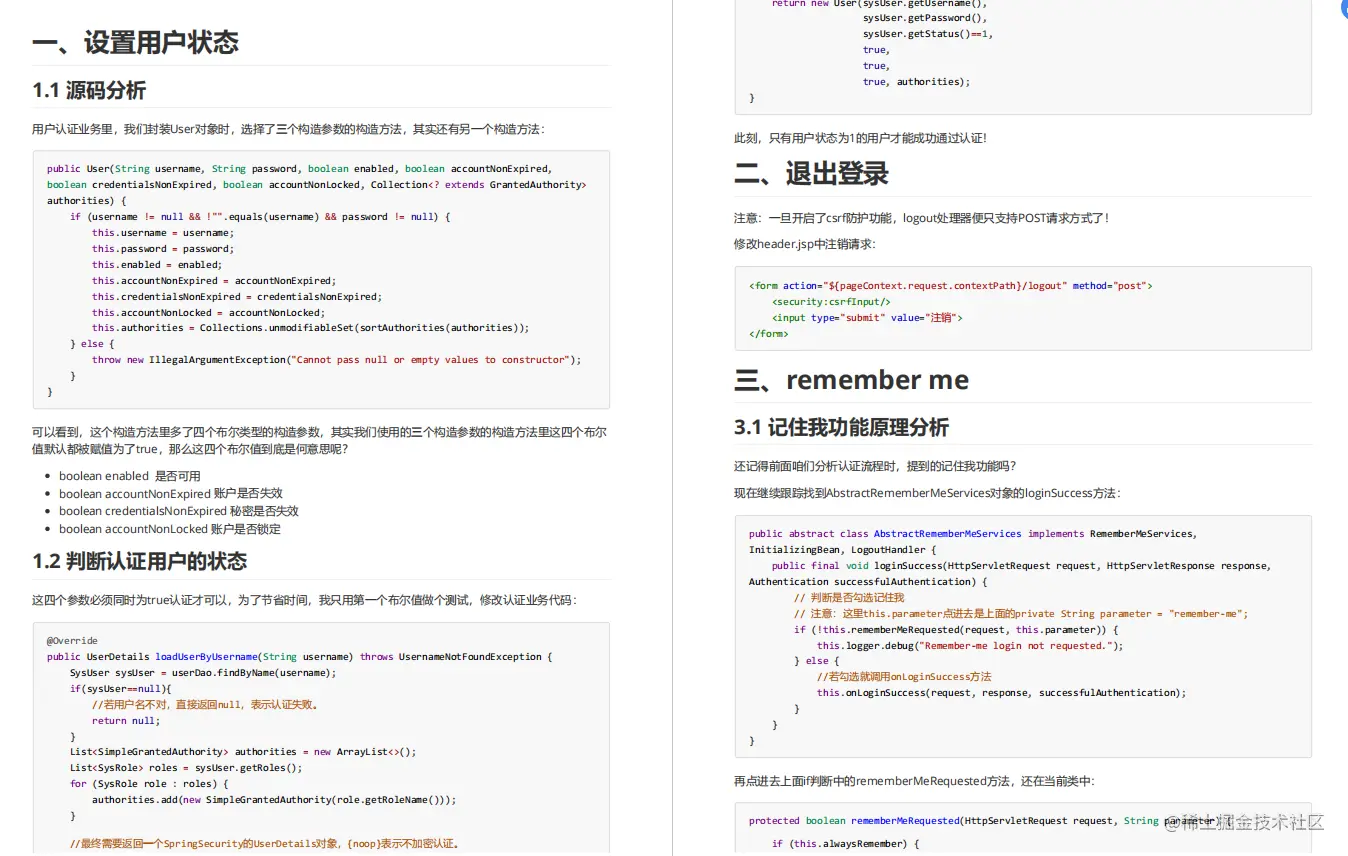
Task: Click the loadUserByUsername code block
Action: [320, 740]
